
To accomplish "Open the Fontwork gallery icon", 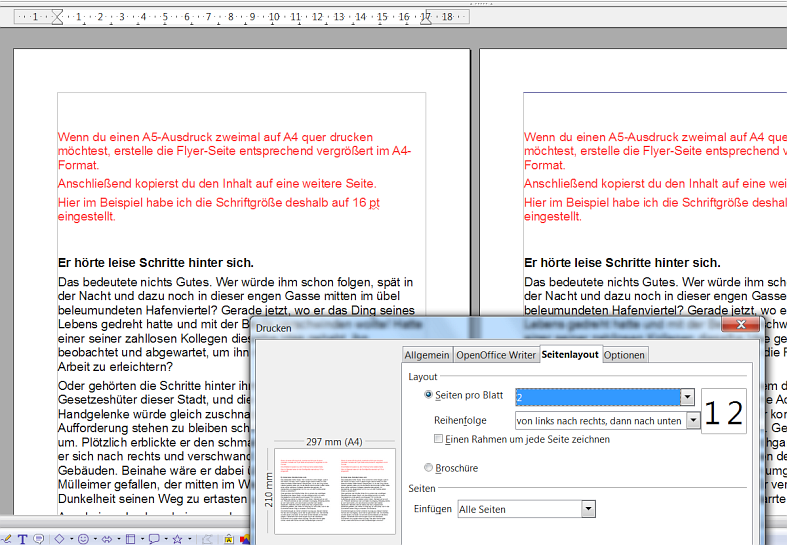I will 228,539.
